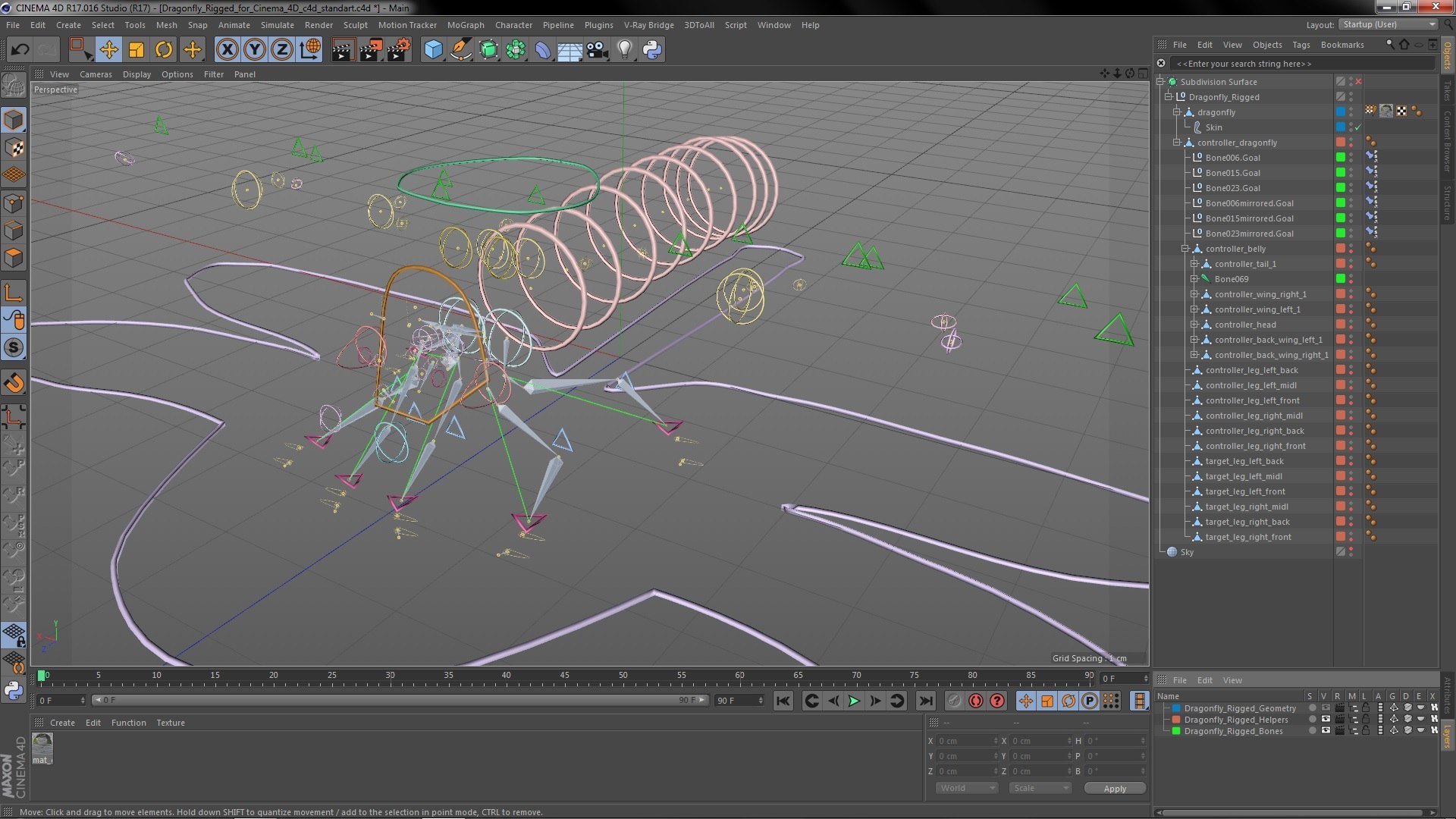Play the animation forwards
The width and height of the screenshot is (1456, 819).
(854, 701)
